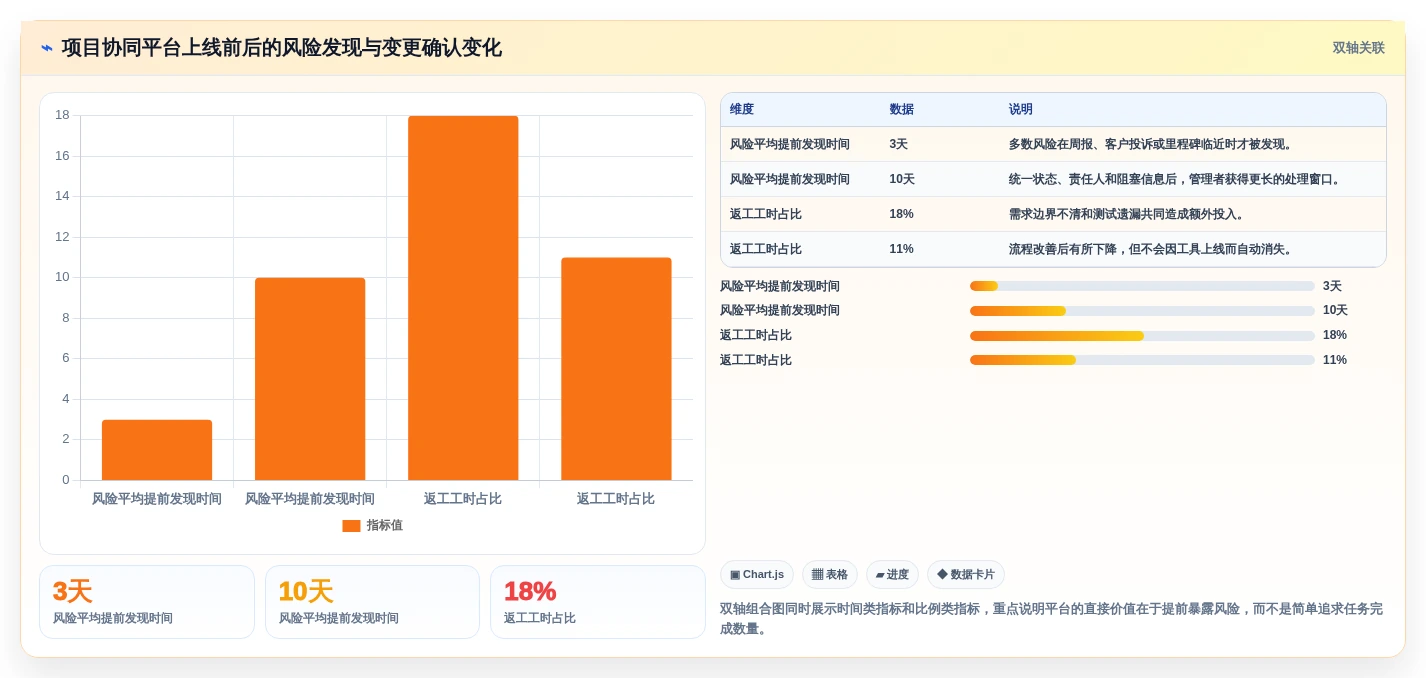Click the lightning icon beside the page title
This screenshot has height=678, width=1426.
point(47,48)
